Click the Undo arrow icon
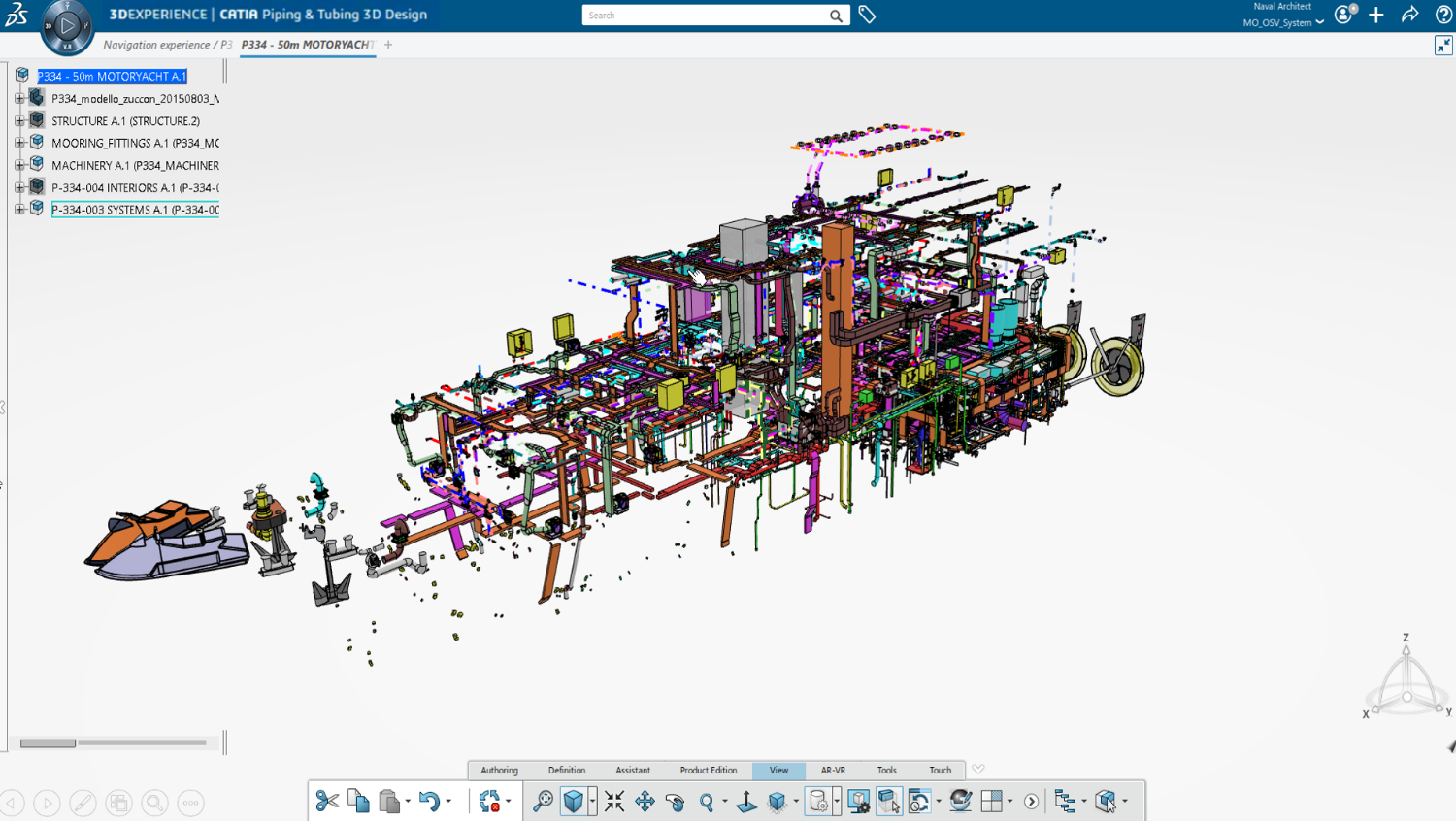 (430, 799)
